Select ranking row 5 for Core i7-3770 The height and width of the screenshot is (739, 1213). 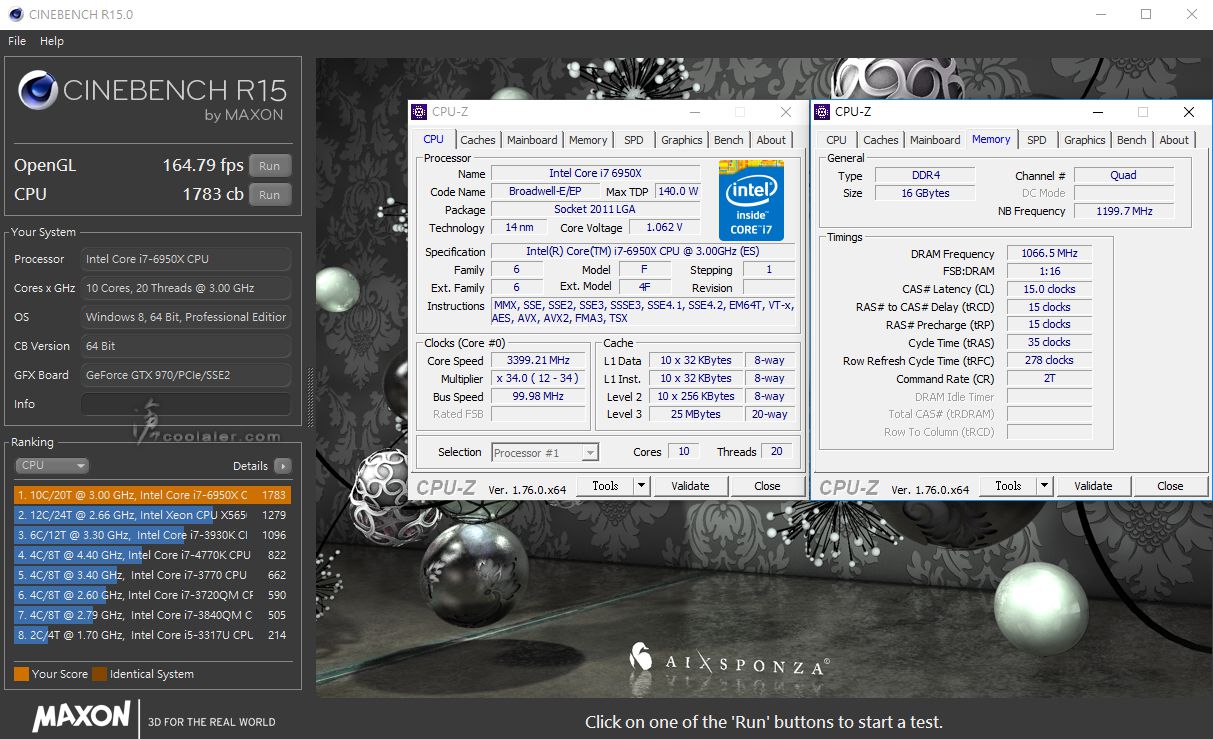[152, 575]
